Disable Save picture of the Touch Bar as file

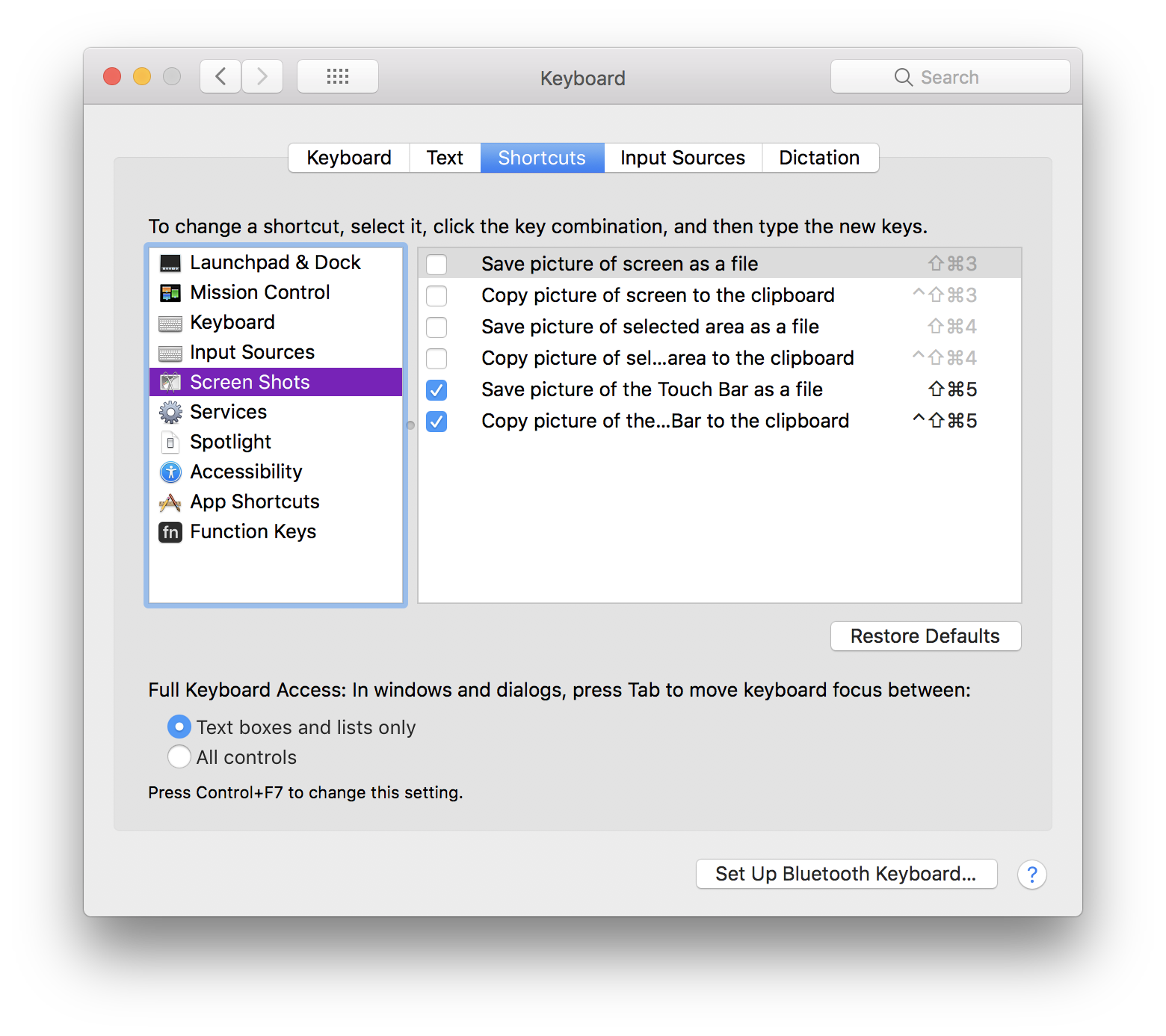(x=437, y=389)
